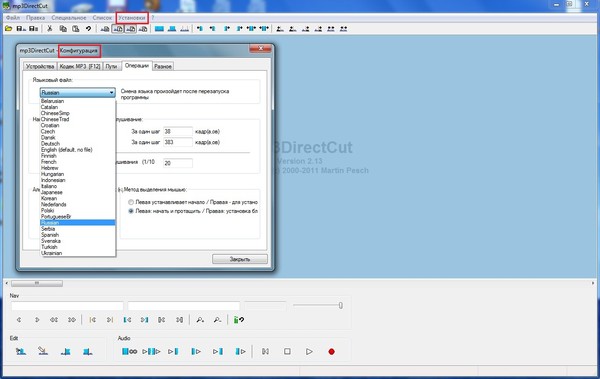The width and height of the screenshot is (600, 379).
Task: Choose Spanish in the language list
Action: tap(78, 235)
